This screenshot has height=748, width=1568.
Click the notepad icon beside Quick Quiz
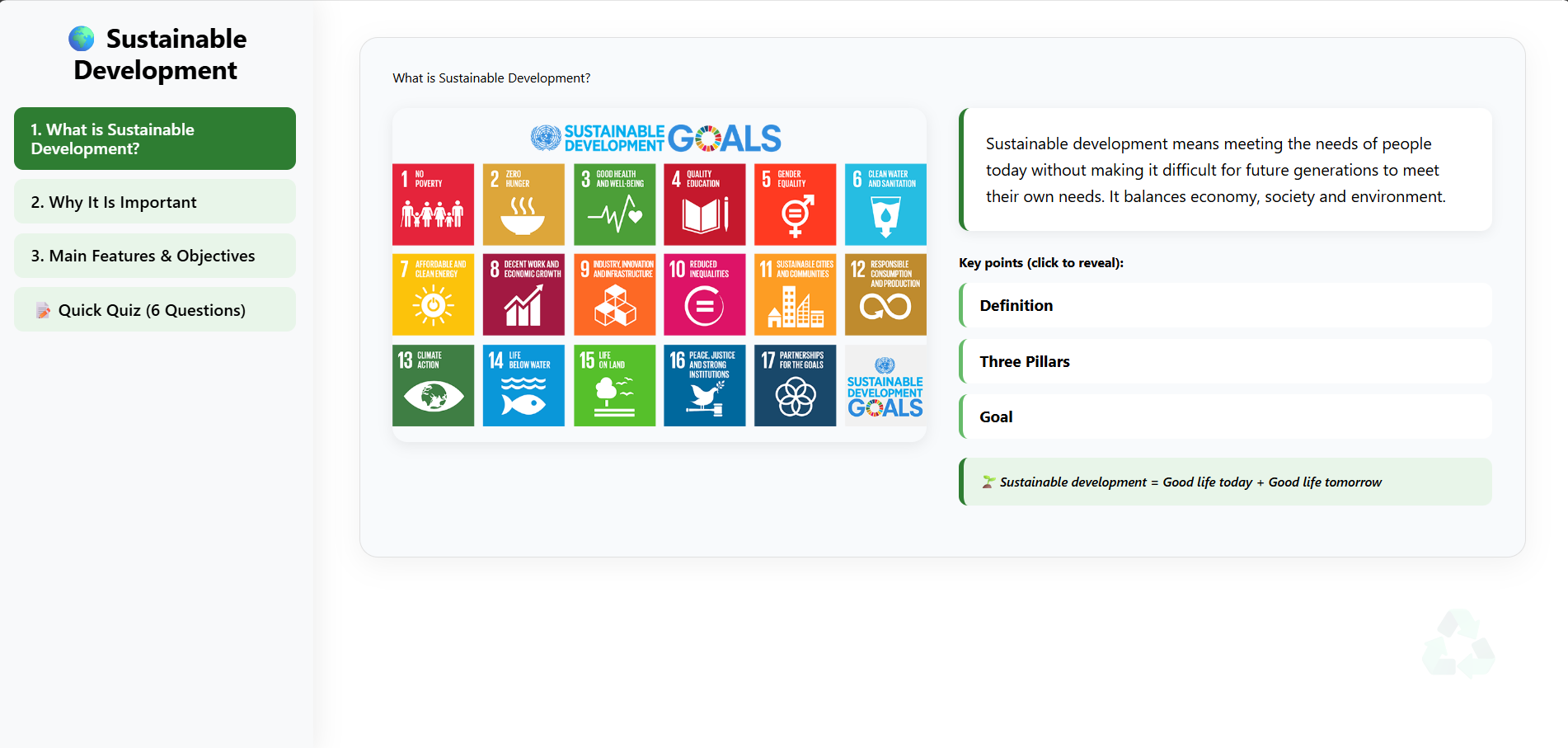pyautogui.click(x=43, y=310)
